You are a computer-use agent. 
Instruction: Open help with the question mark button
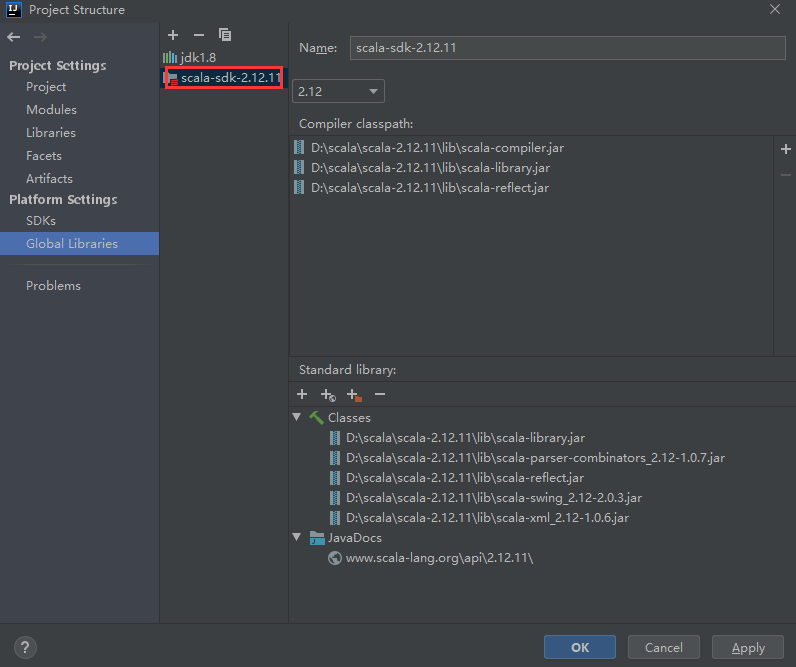(x=25, y=647)
